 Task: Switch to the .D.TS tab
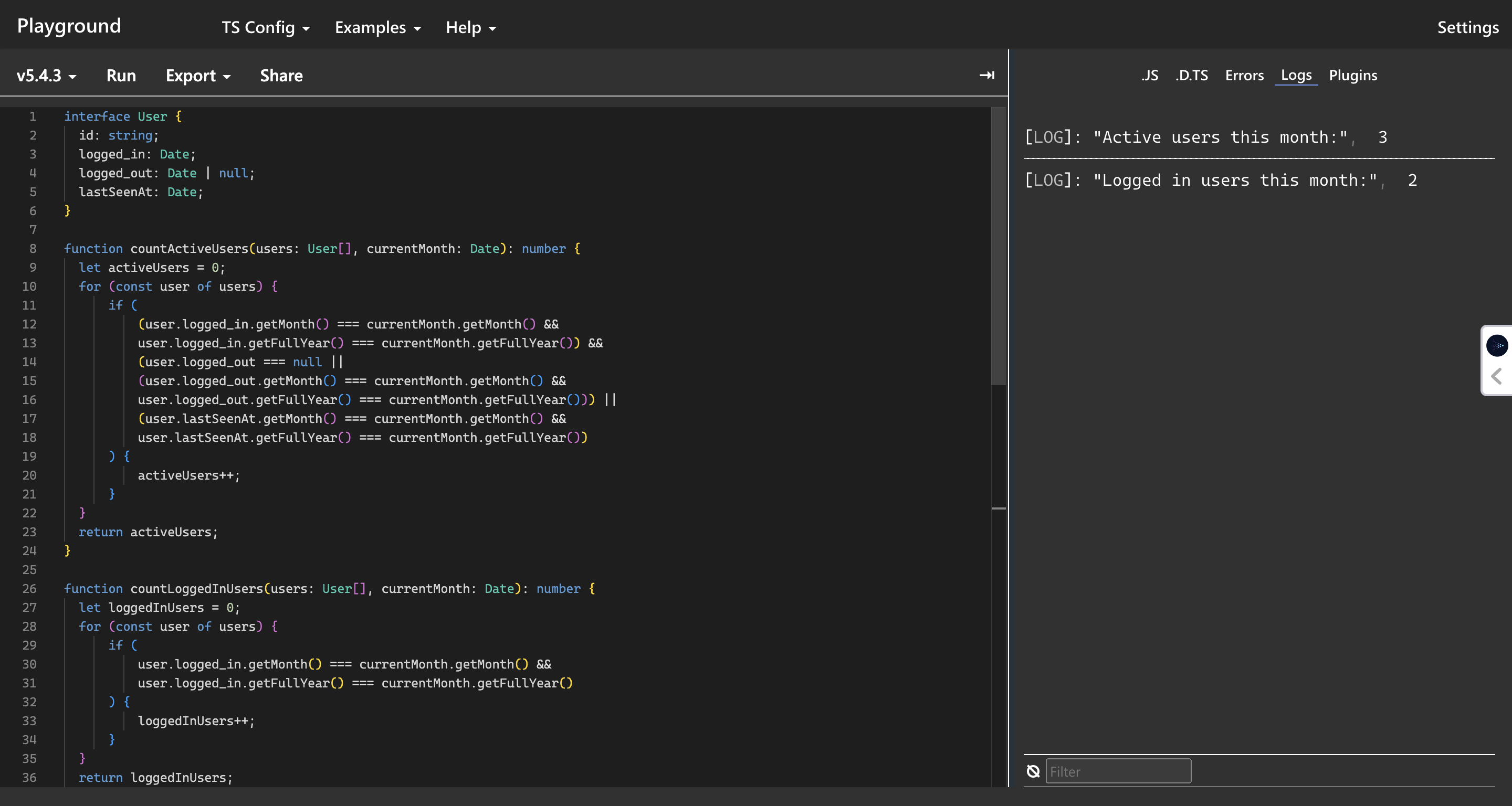[x=1192, y=75]
